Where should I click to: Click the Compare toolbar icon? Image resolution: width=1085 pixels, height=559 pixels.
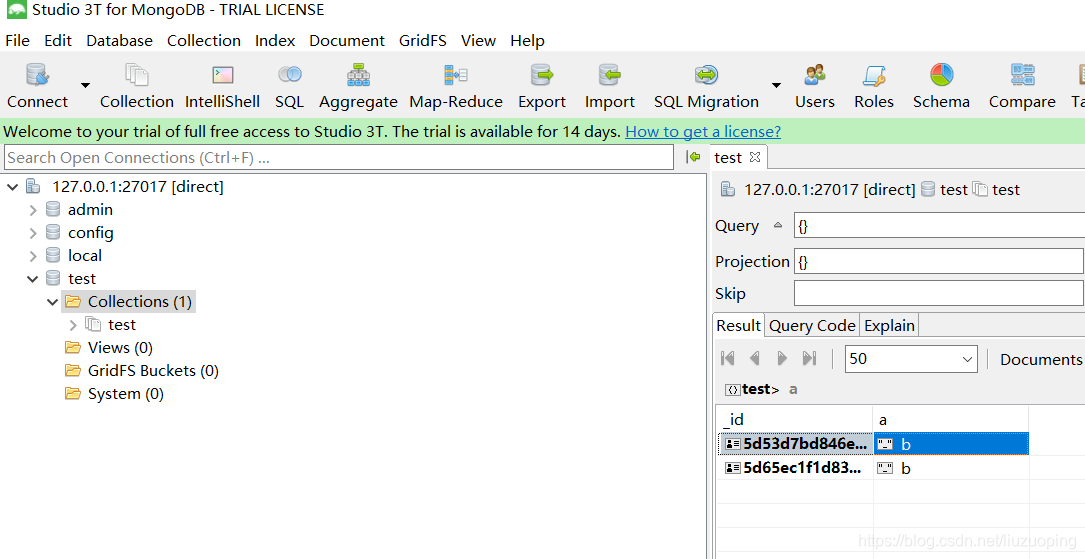pyautogui.click(x=1022, y=86)
